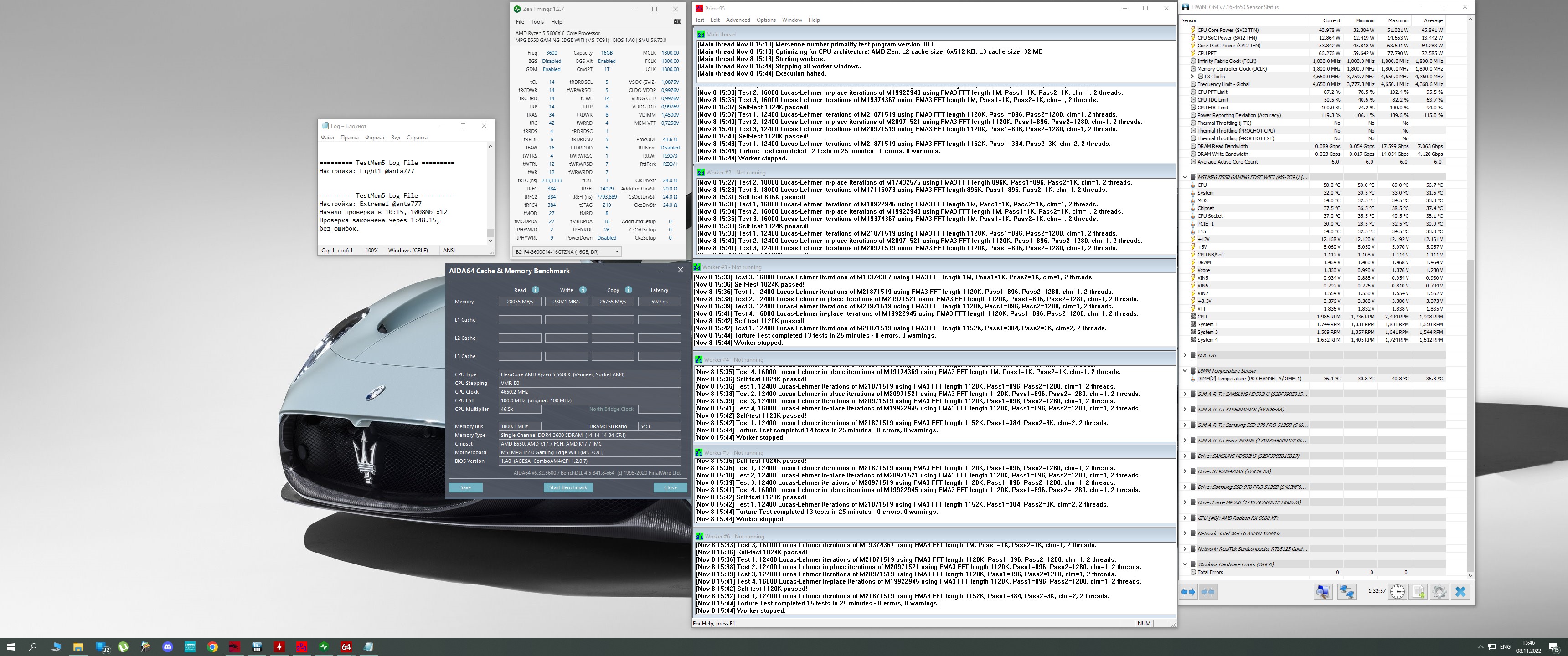The width and height of the screenshot is (1568, 656).
Task: Click HWiNFO logging sheet icon
Action: tap(1418, 591)
